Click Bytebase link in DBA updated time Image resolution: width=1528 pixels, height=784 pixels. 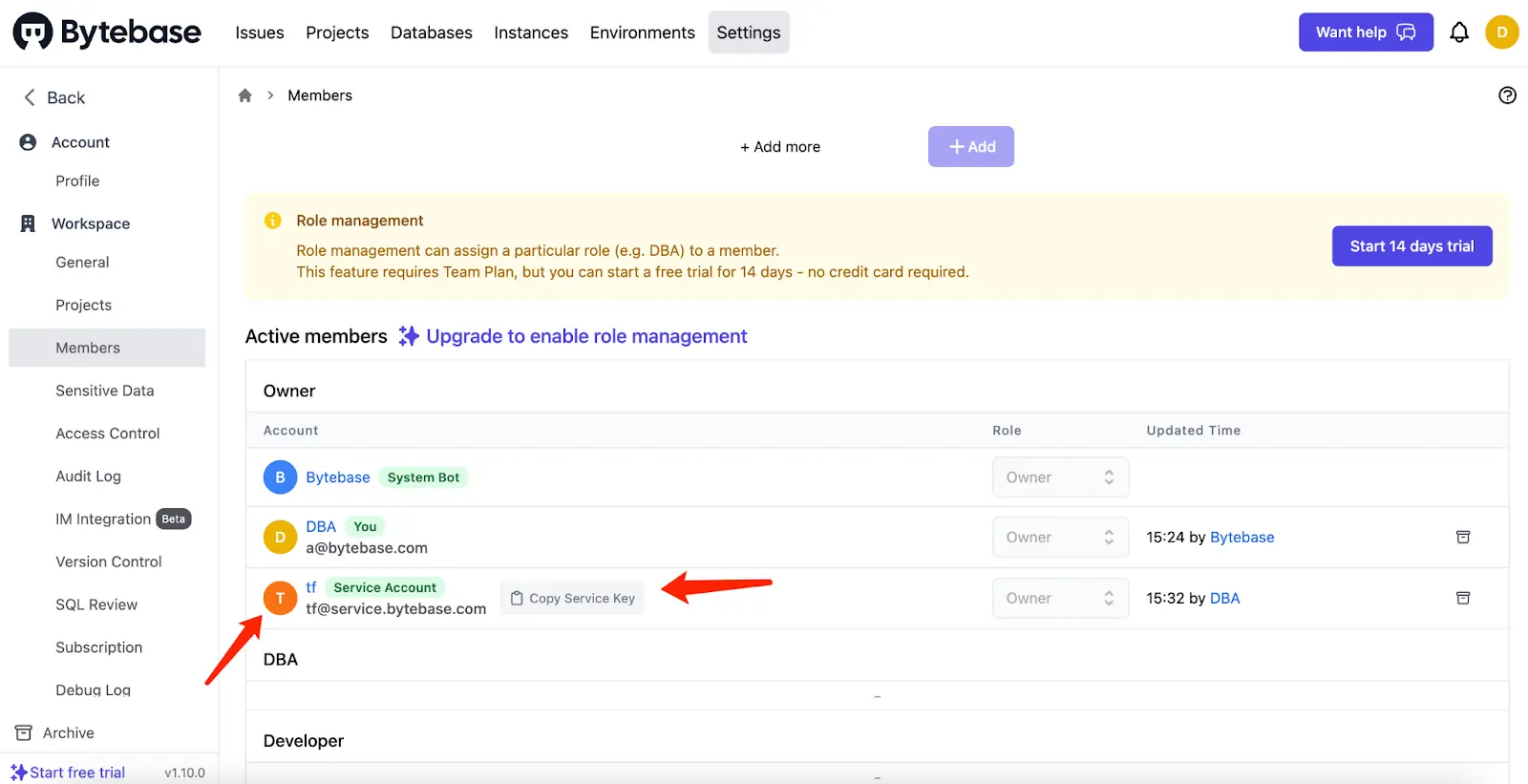(x=1241, y=538)
